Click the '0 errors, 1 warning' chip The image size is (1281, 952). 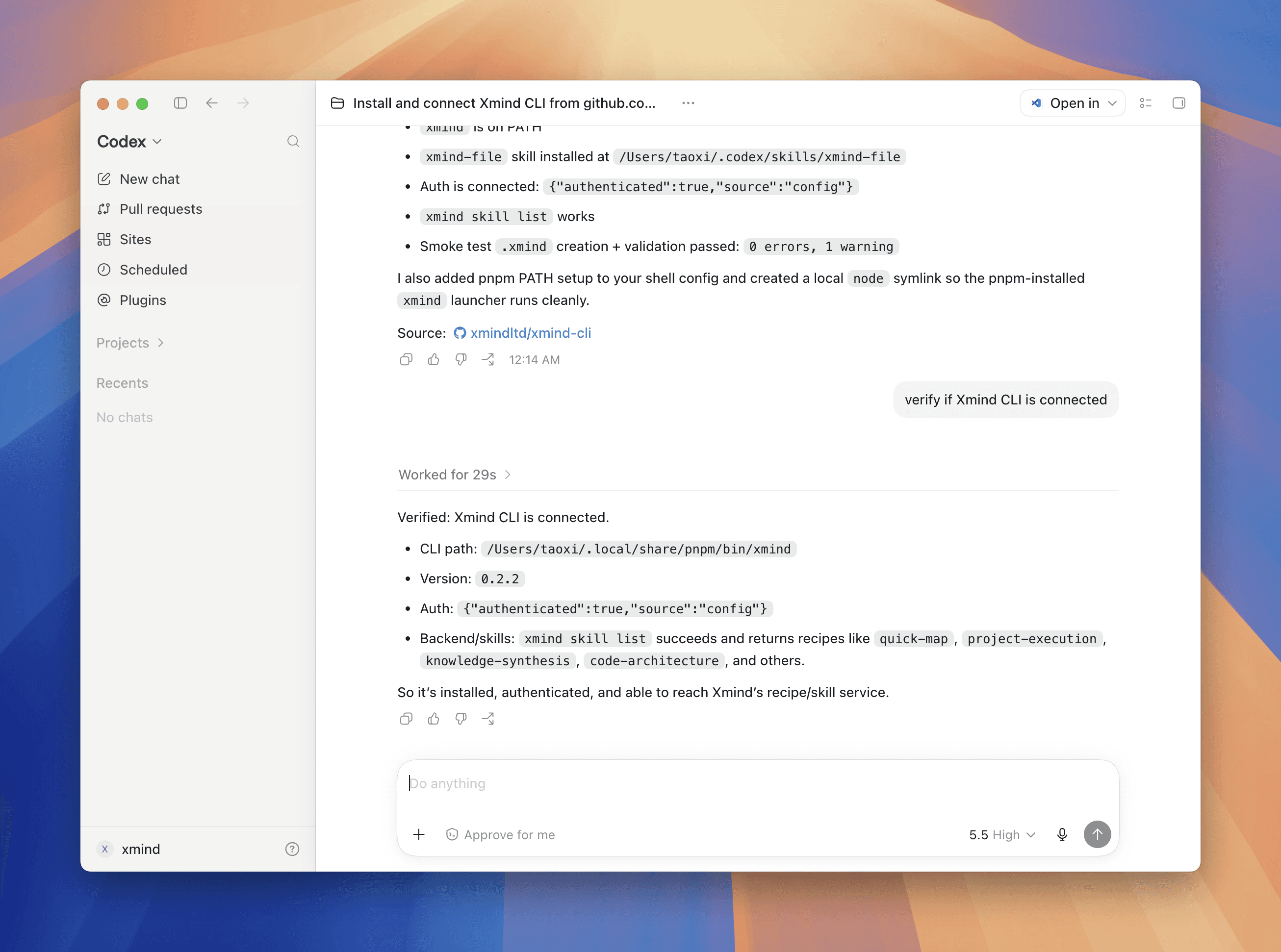pyautogui.click(x=821, y=247)
